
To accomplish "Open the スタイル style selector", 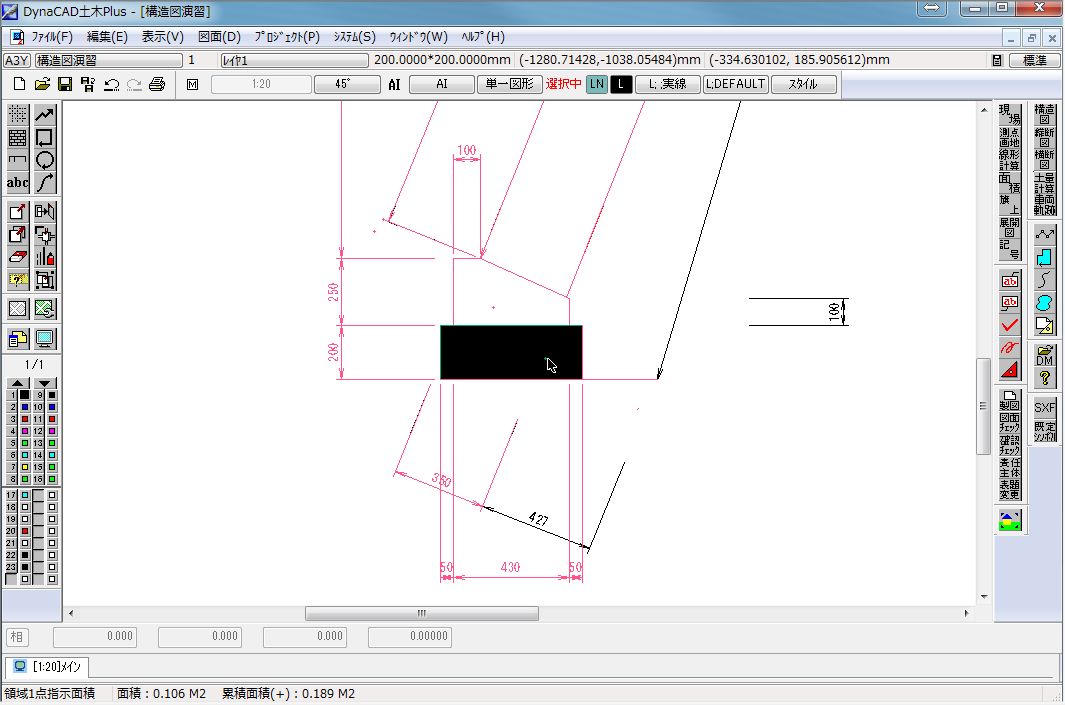I will tap(804, 84).
